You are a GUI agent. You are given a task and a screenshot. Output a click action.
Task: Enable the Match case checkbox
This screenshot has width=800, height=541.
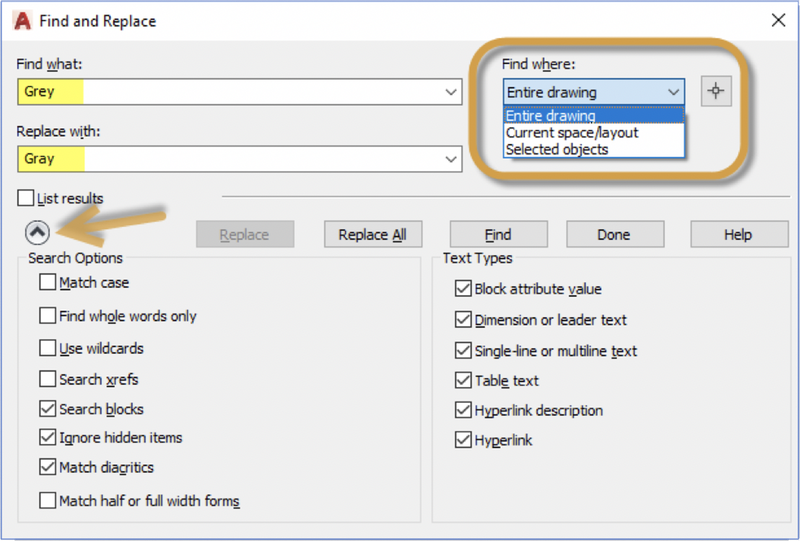48,283
